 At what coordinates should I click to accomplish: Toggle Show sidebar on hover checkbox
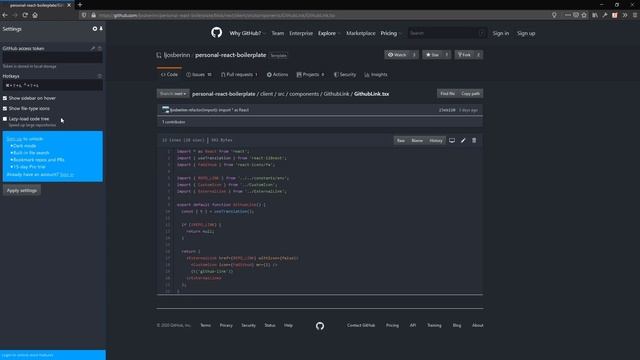coord(5,98)
